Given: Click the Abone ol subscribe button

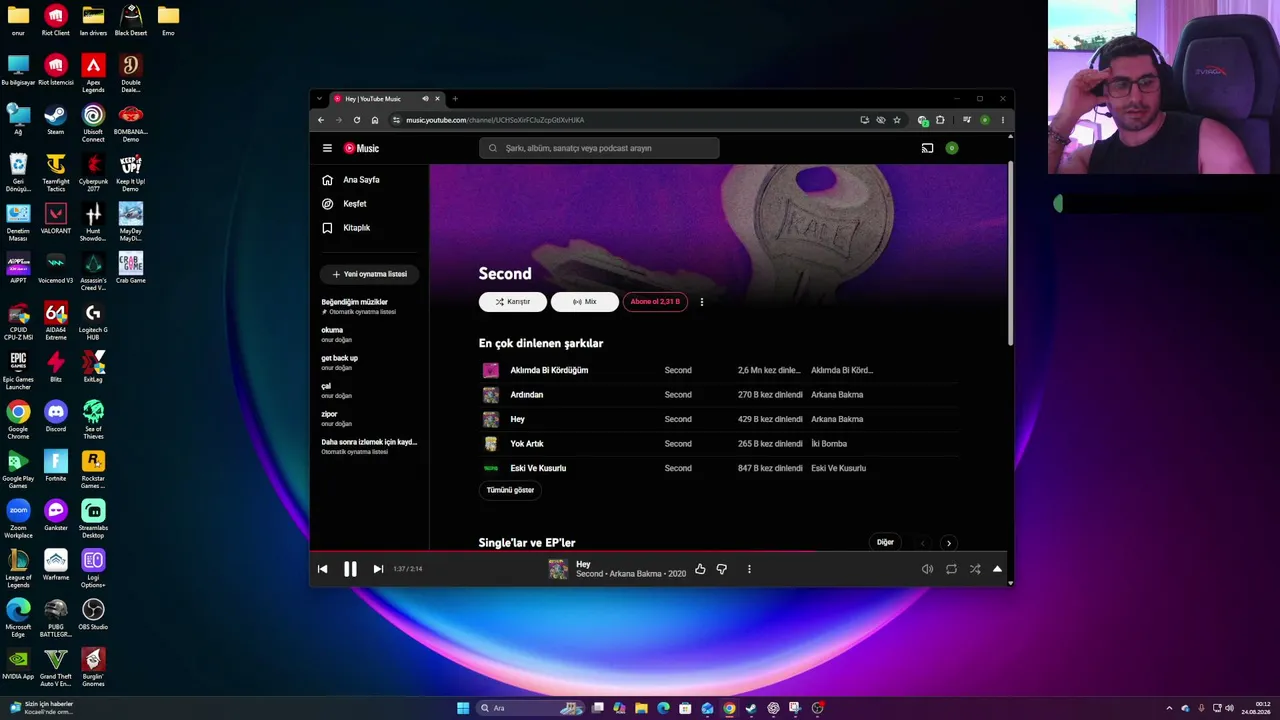Looking at the screenshot, I should point(655,302).
